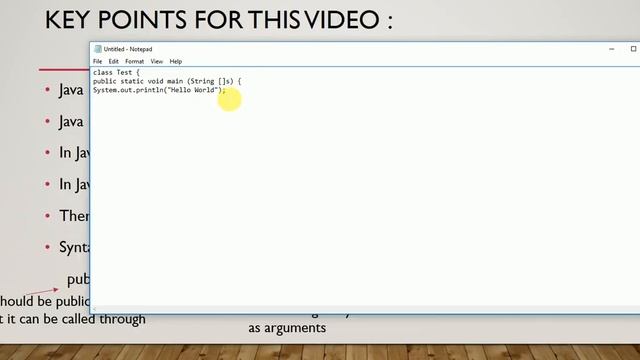
Task: Click the 'as arguments' text on the slide
Action: tap(287, 328)
